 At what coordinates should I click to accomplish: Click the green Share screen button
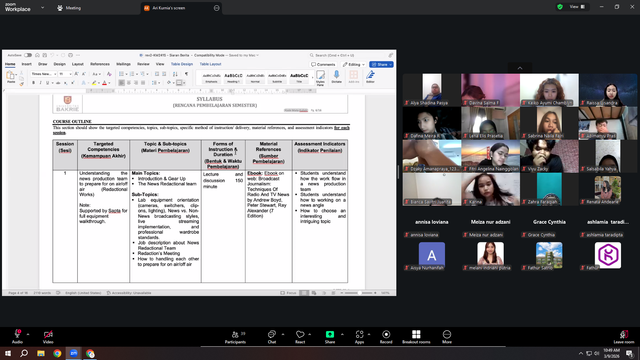point(330,337)
